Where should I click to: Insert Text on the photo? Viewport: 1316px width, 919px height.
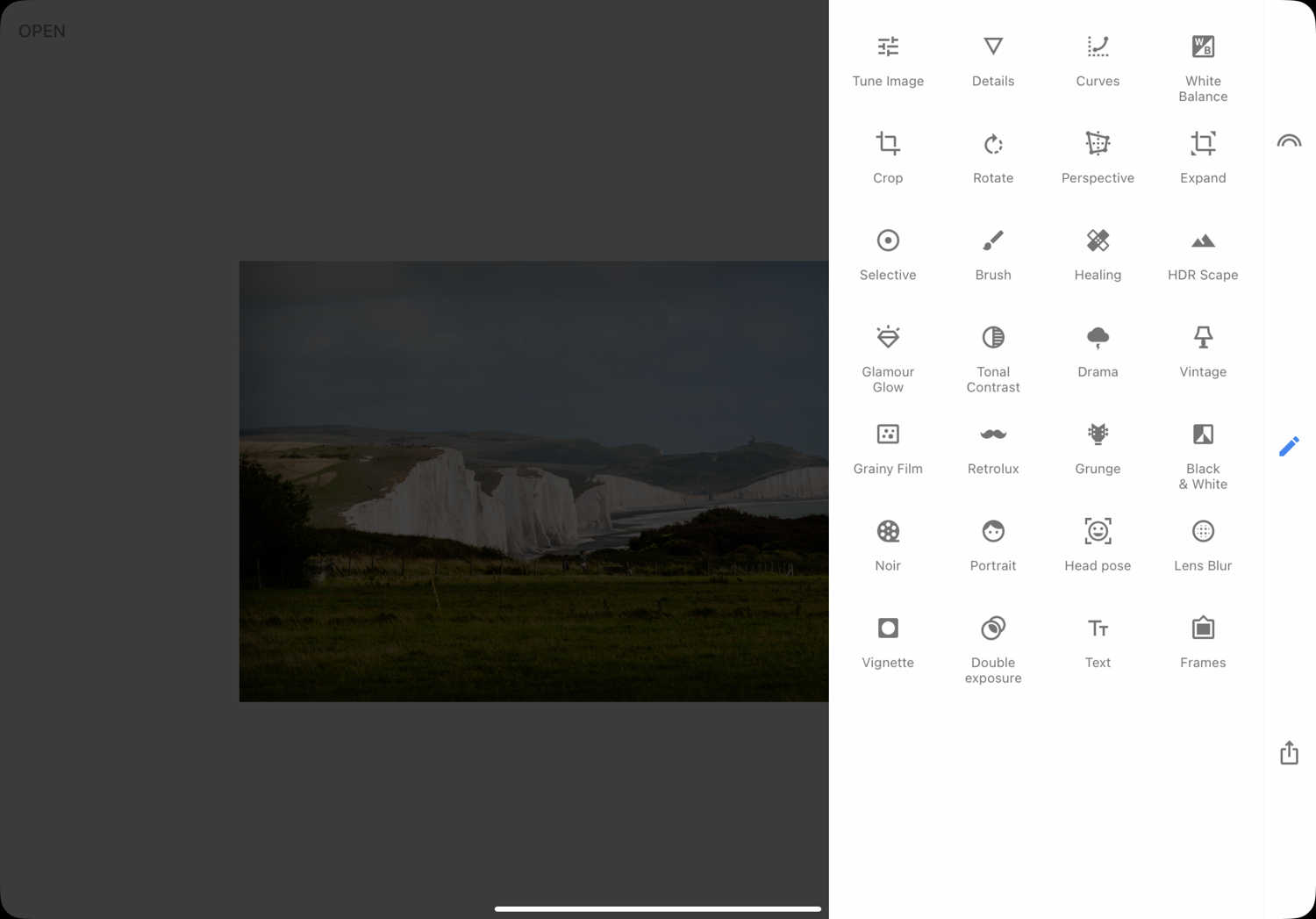click(1098, 643)
